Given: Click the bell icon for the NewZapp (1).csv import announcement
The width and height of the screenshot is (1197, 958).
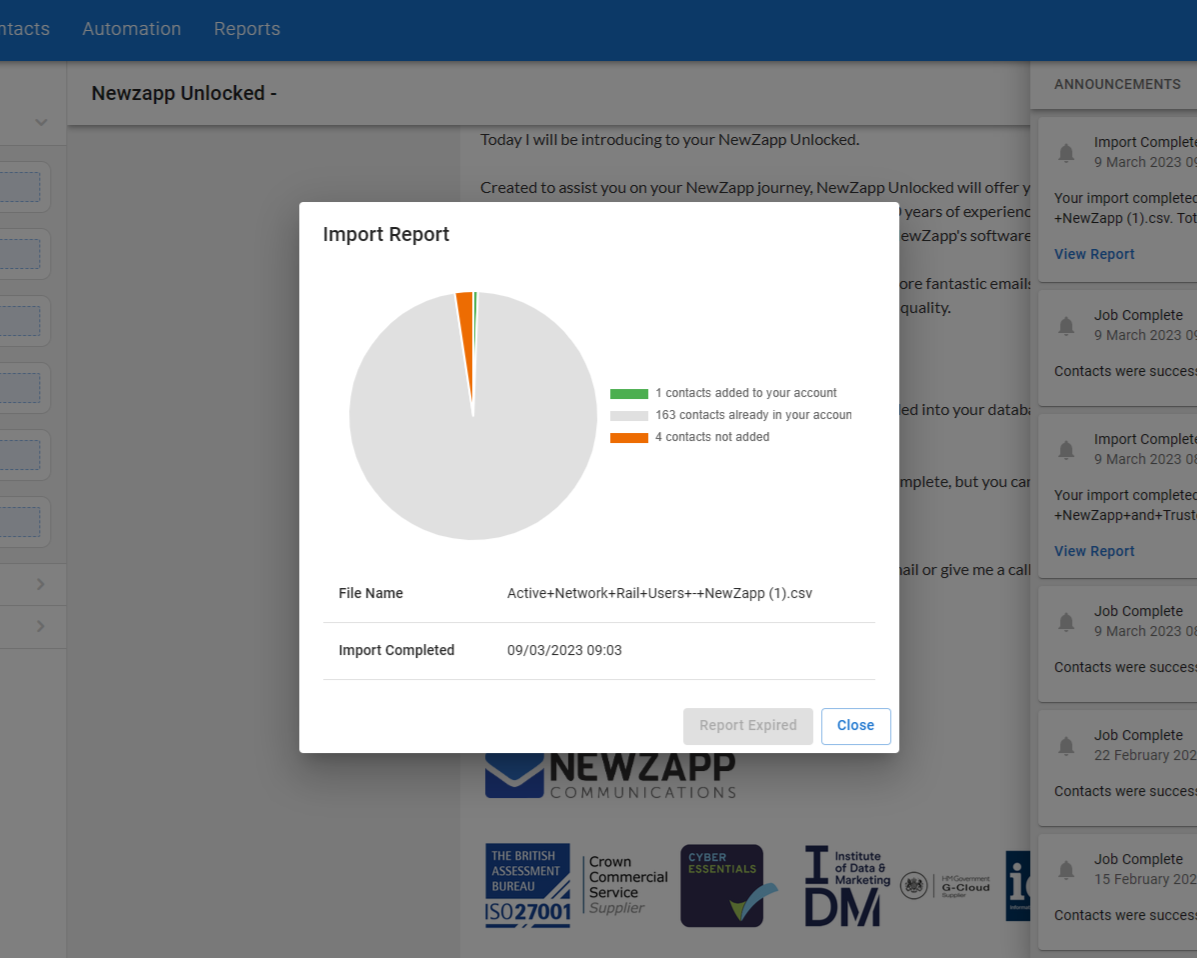Looking at the screenshot, I should 1066,153.
